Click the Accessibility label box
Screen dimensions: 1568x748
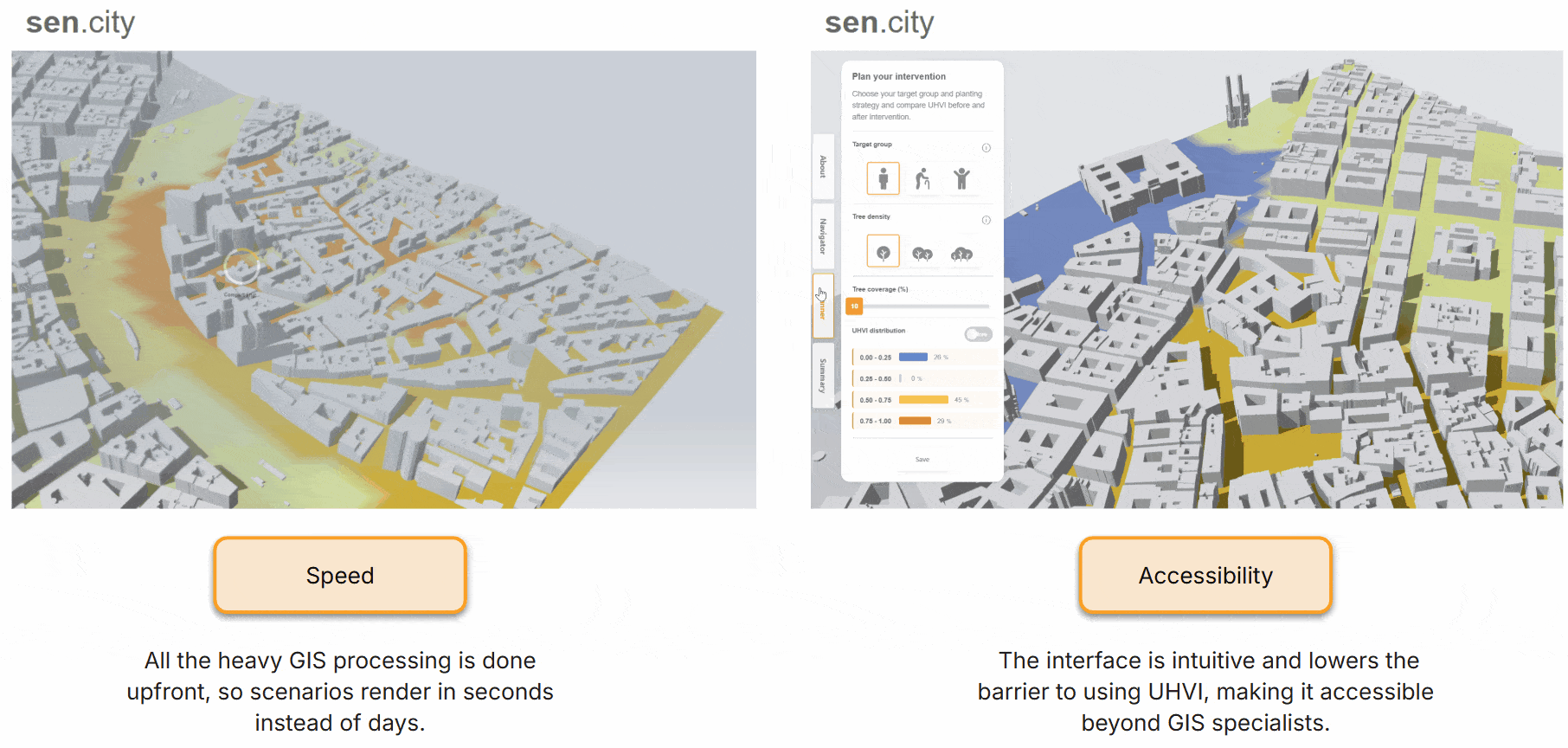point(1205,576)
